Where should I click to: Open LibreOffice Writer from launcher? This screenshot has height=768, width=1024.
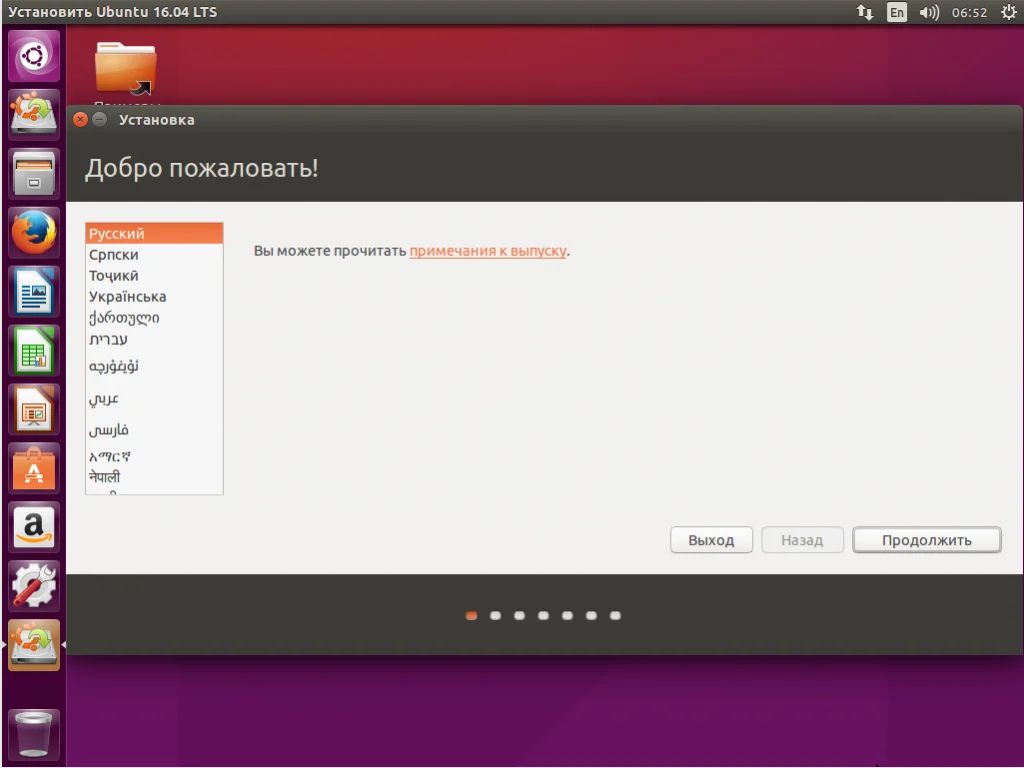click(x=34, y=291)
